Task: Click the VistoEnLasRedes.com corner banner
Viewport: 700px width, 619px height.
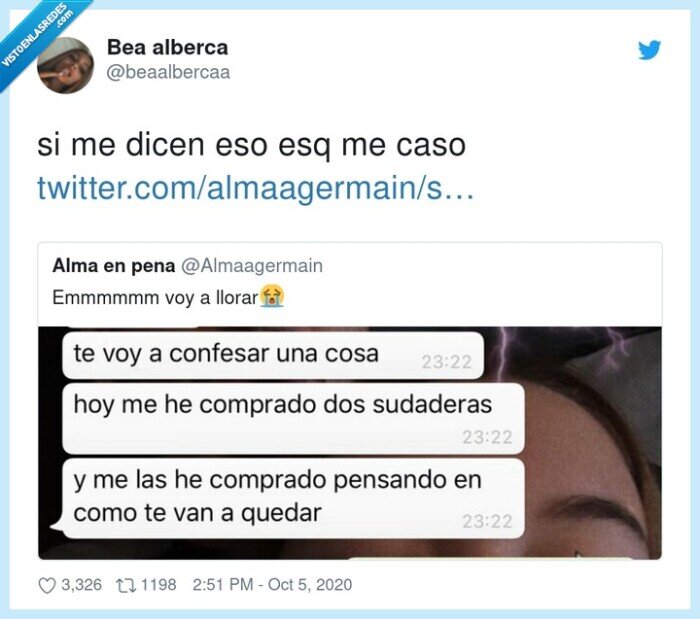Action: (x=38, y=38)
